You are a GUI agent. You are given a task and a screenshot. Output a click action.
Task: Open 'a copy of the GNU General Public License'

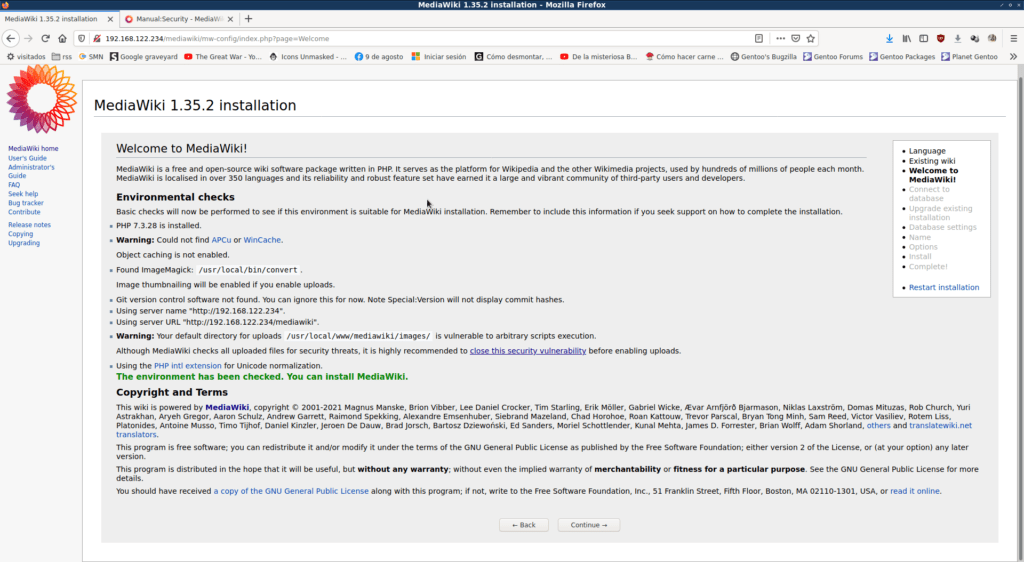click(291, 491)
